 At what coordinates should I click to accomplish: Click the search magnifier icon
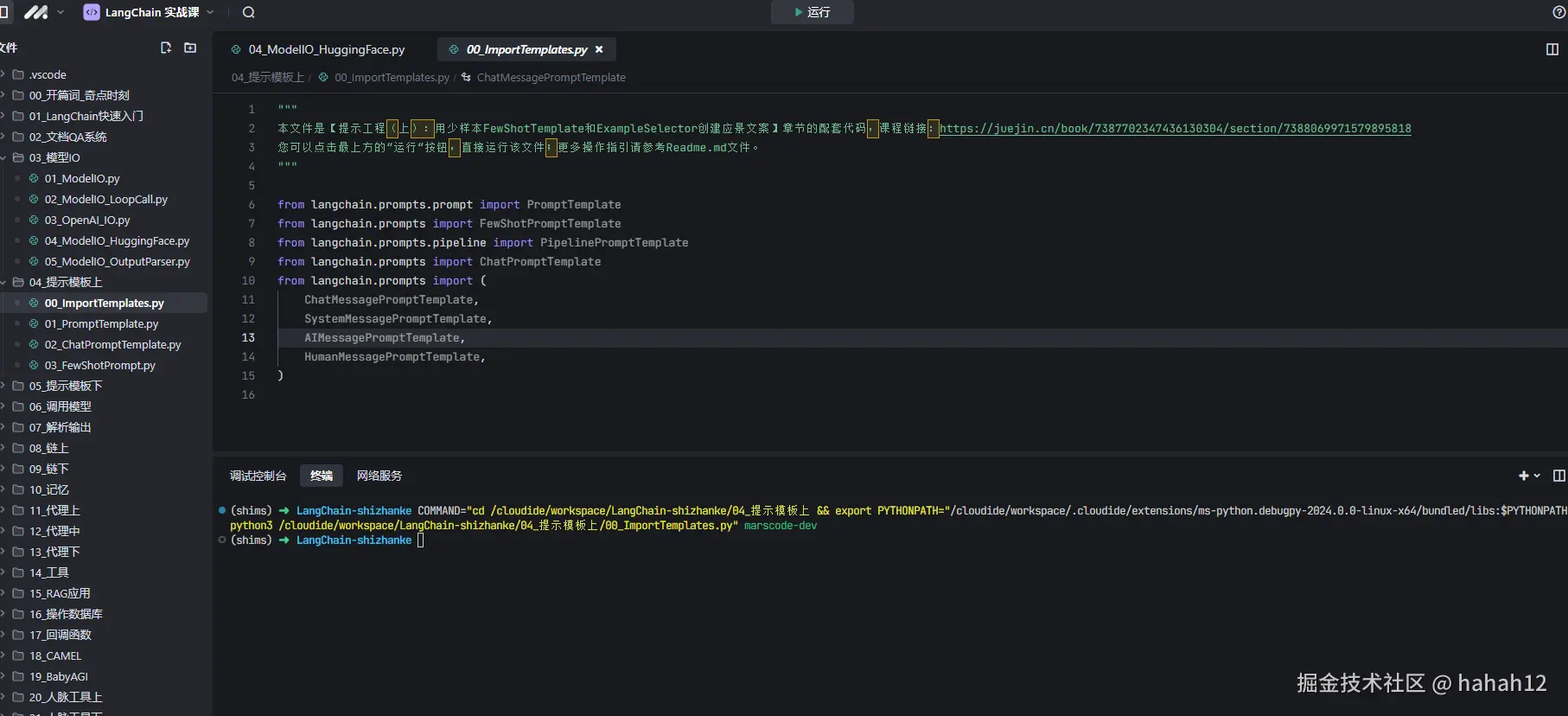[x=249, y=12]
